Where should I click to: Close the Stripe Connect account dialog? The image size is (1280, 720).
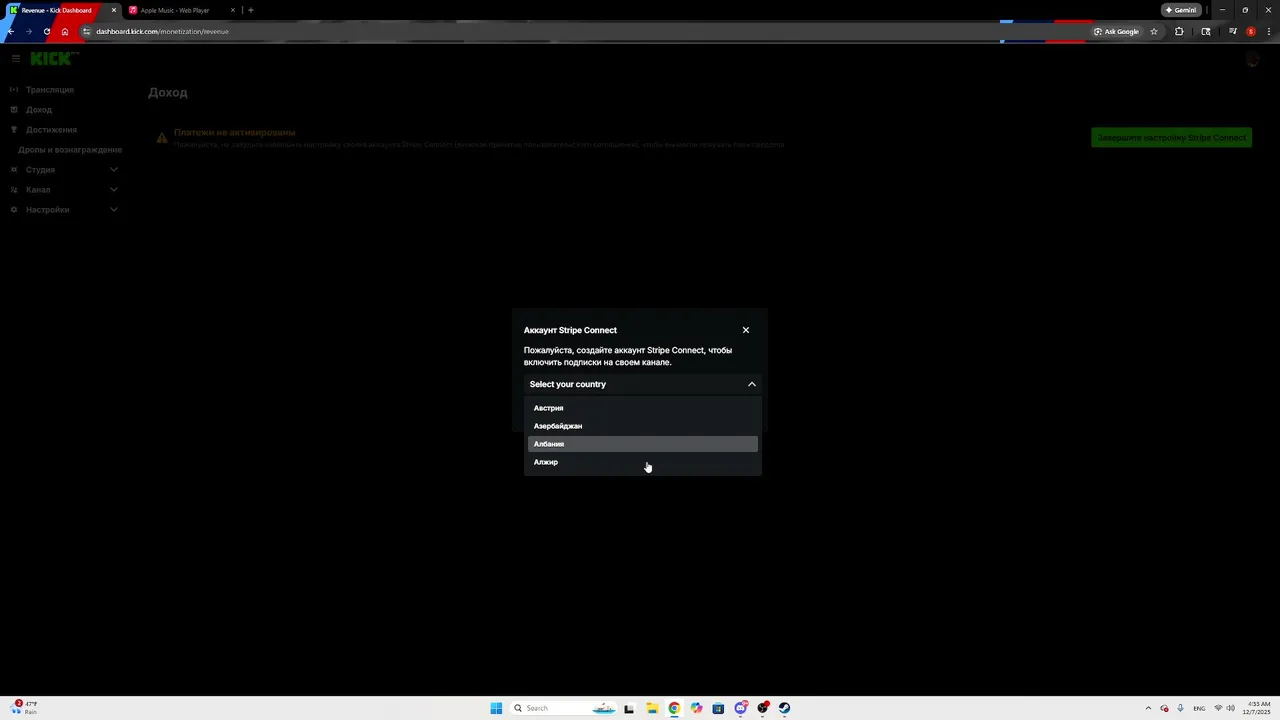[x=745, y=330]
